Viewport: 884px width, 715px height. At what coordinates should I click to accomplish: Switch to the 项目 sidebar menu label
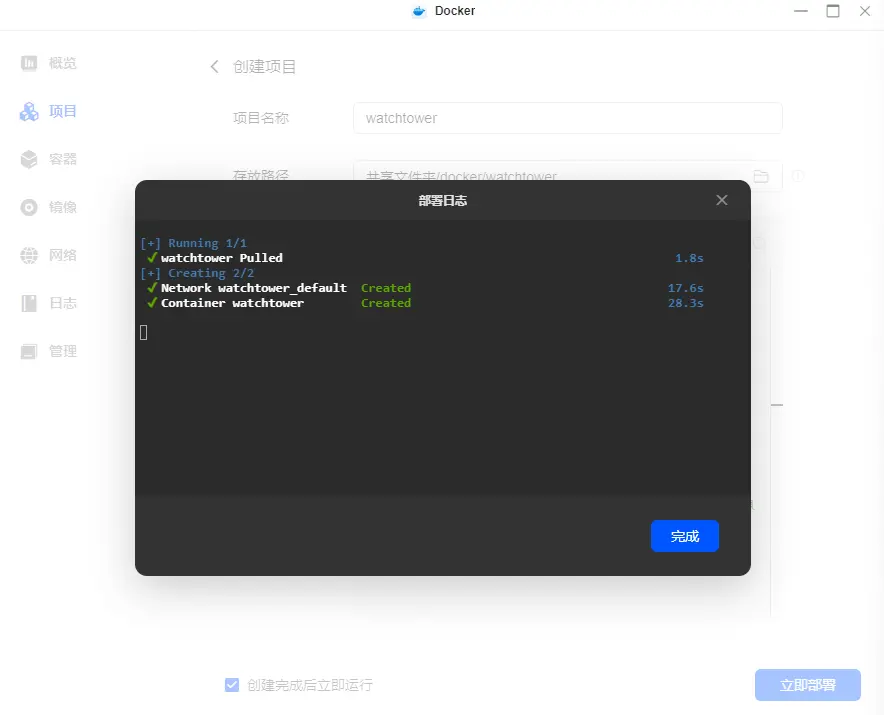coord(63,111)
